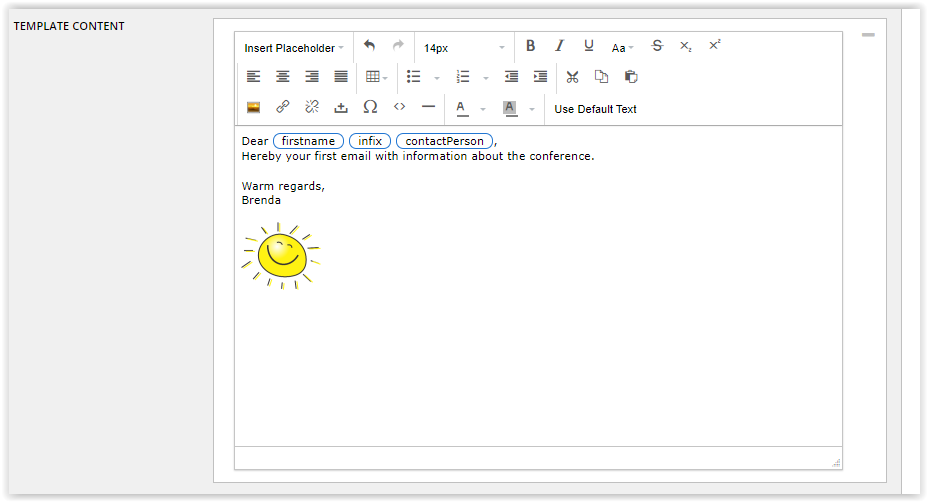Apply superscript formatting

[x=714, y=46]
